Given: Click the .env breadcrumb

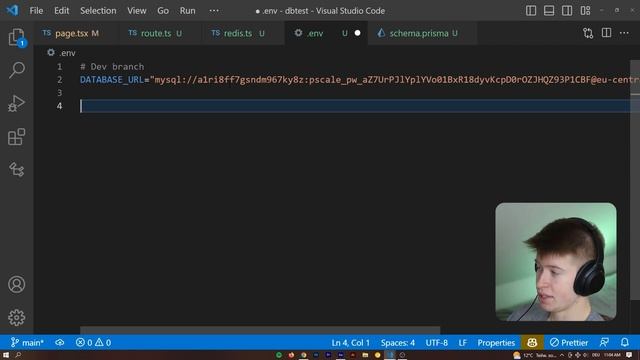Looking at the screenshot, I should click(x=62, y=53).
